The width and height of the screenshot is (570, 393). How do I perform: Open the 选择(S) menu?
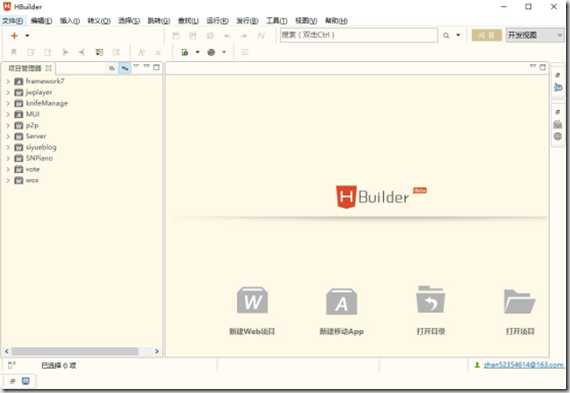[x=129, y=21]
